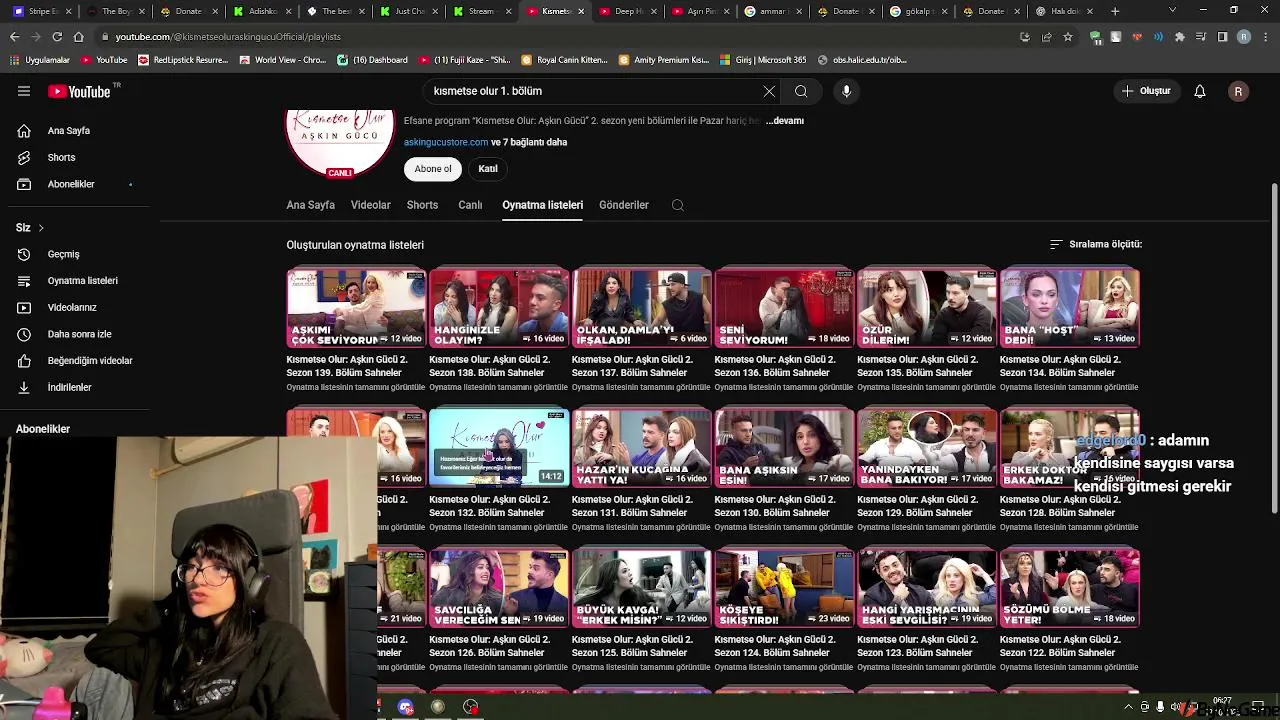Click the Uygulamalar apps bookmark

point(40,60)
